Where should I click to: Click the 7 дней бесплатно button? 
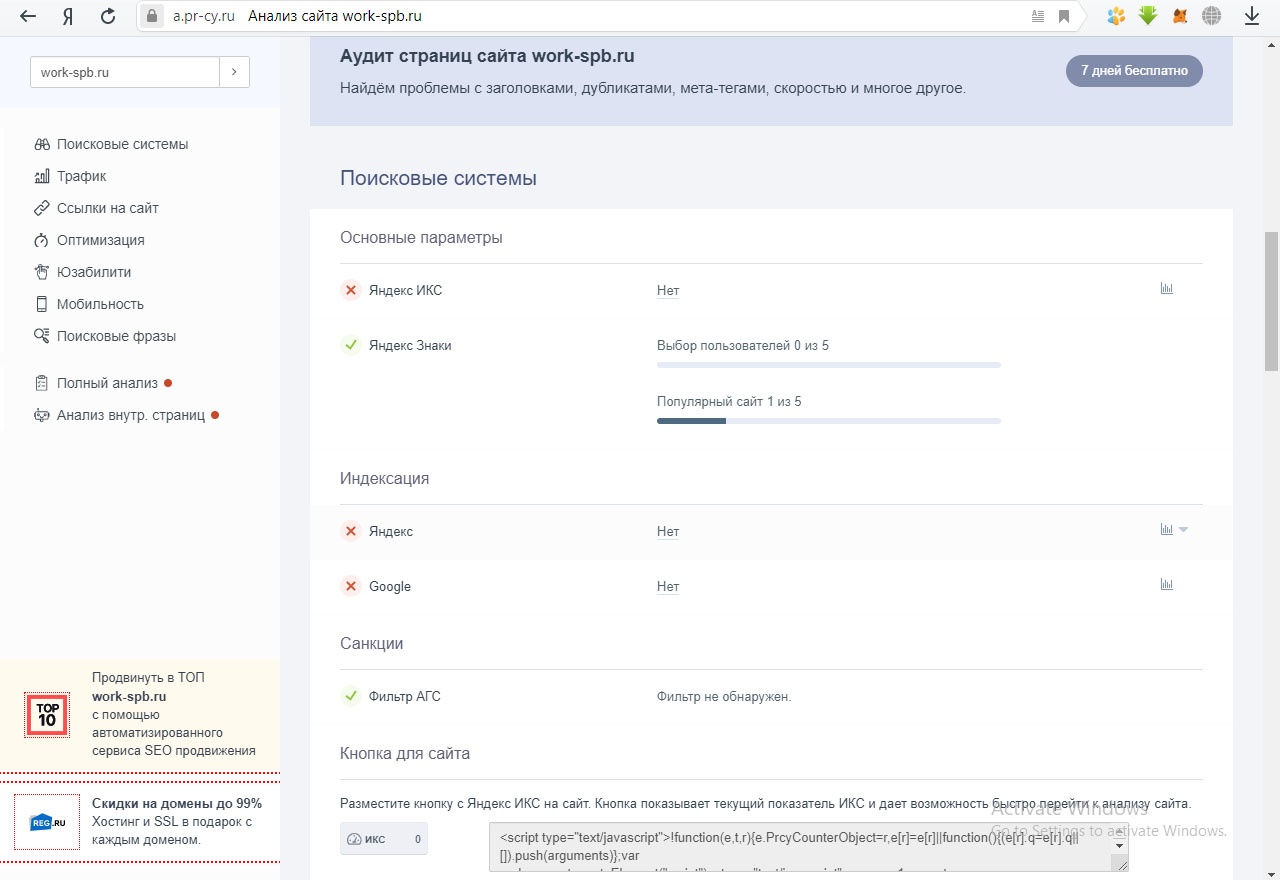pos(1134,71)
